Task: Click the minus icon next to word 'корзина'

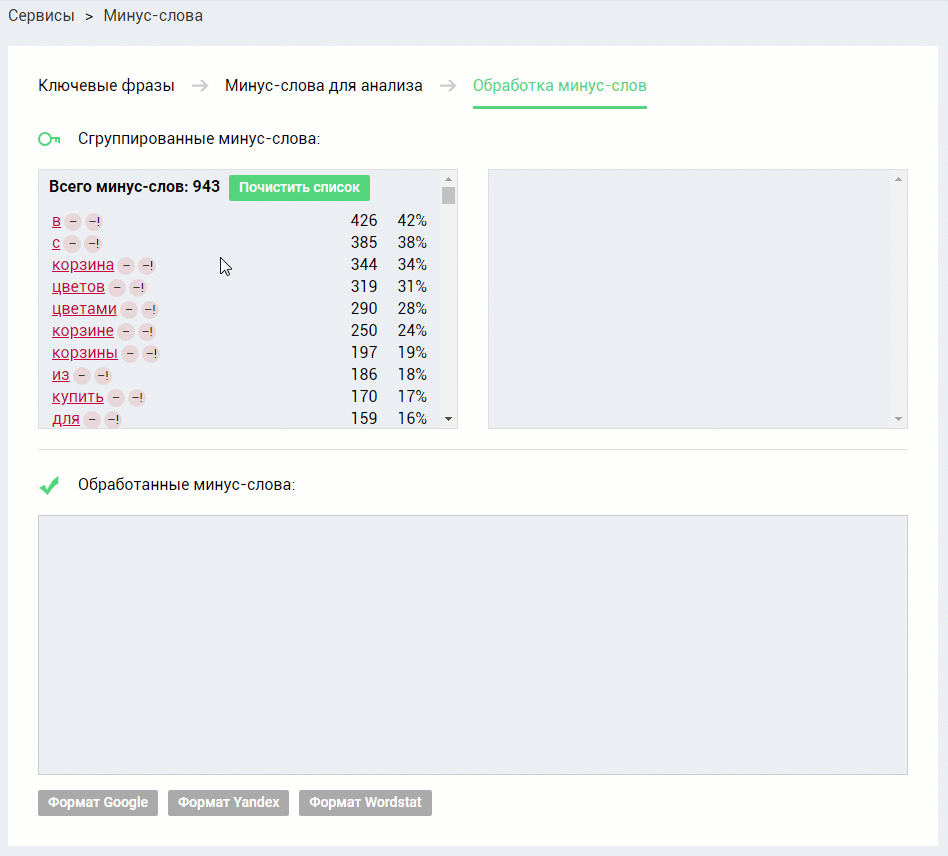Action: tap(126, 265)
